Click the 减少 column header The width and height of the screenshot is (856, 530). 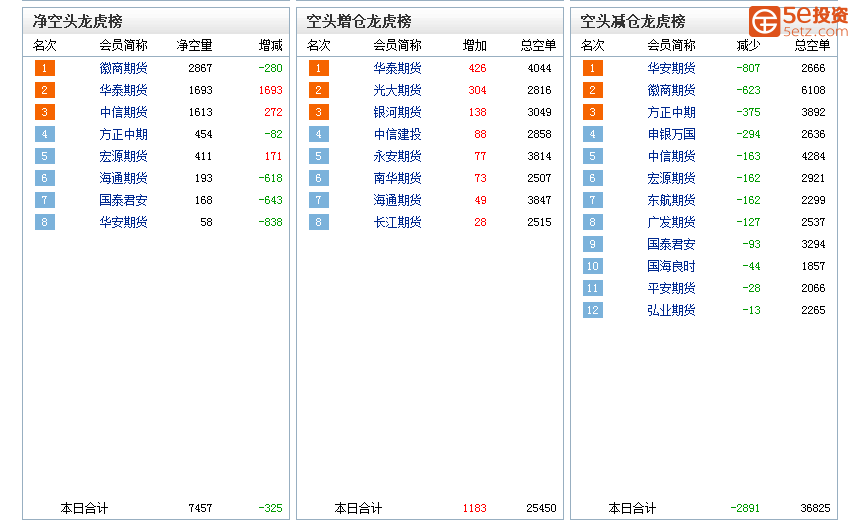pyautogui.click(x=748, y=45)
